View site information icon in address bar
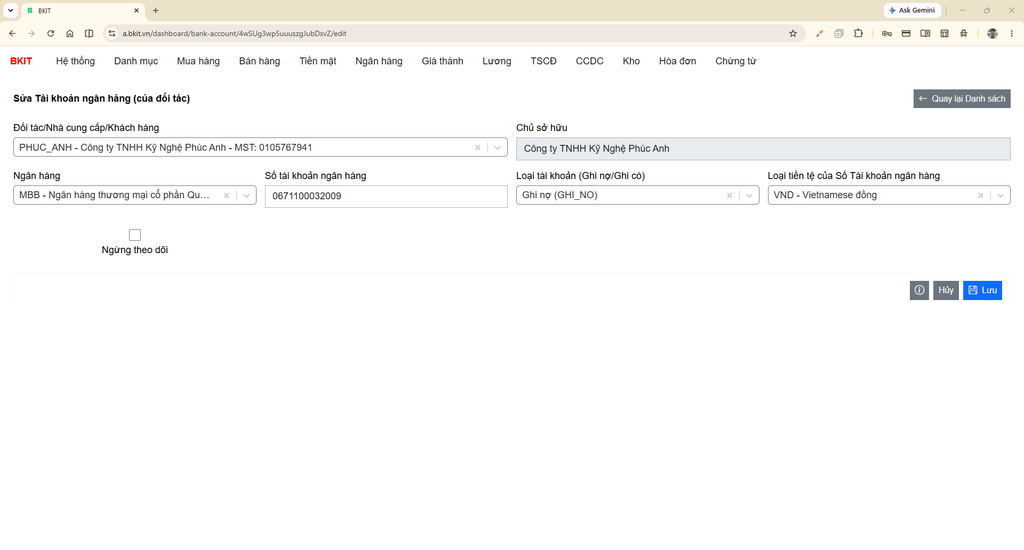 112,33
